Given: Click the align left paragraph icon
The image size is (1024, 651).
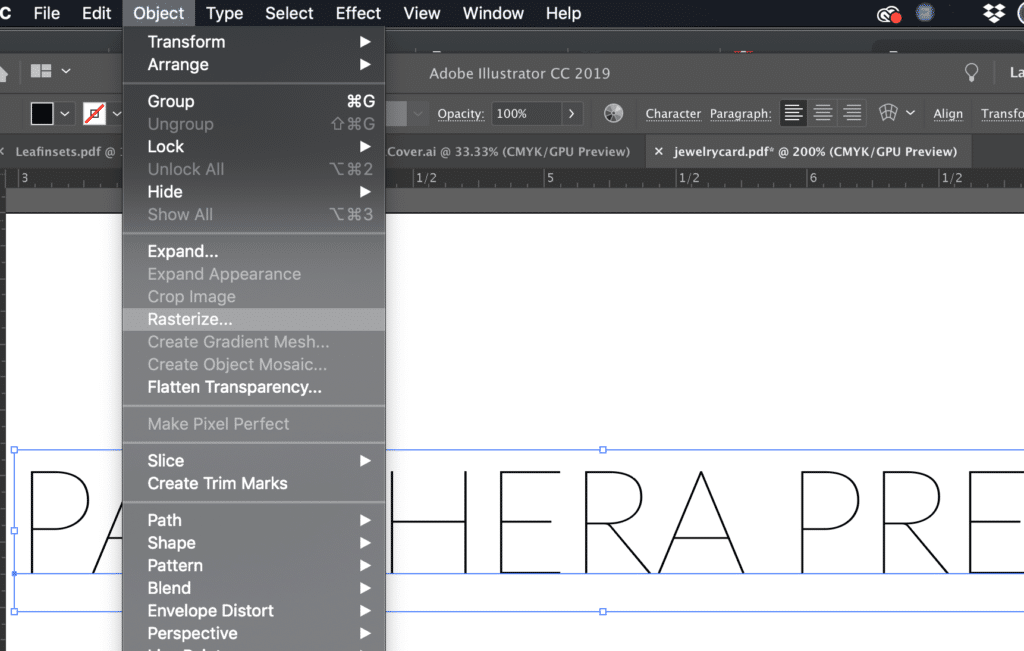Looking at the screenshot, I should click(x=793, y=113).
